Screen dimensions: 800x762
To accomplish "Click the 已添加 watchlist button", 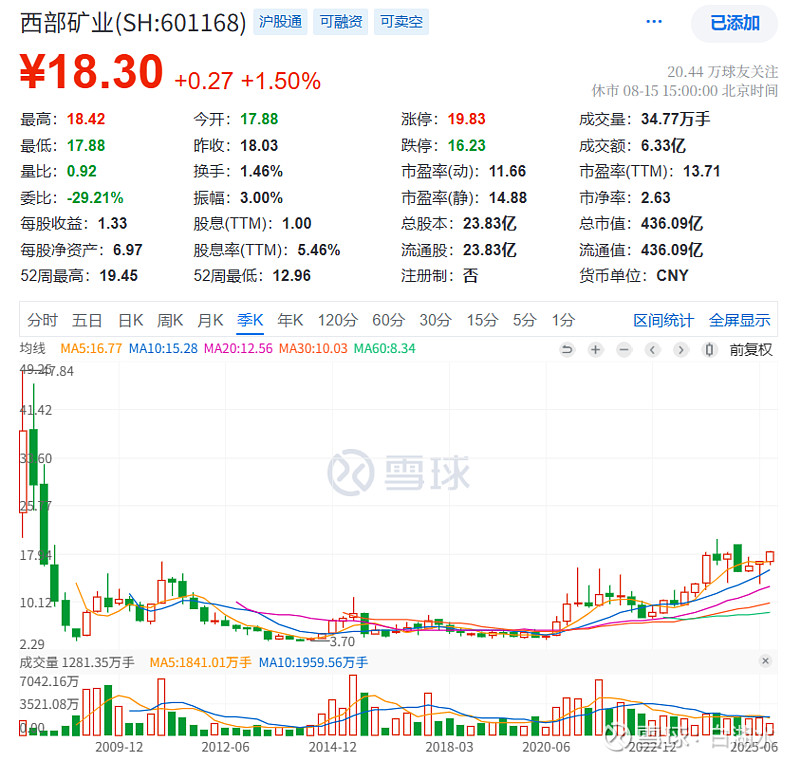I will point(735,23).
